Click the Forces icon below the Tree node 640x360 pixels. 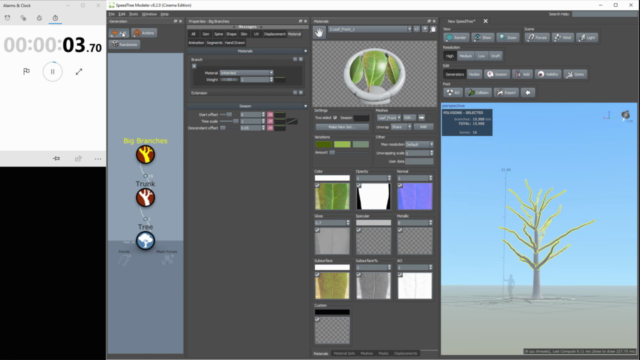[x=124, y=259]
